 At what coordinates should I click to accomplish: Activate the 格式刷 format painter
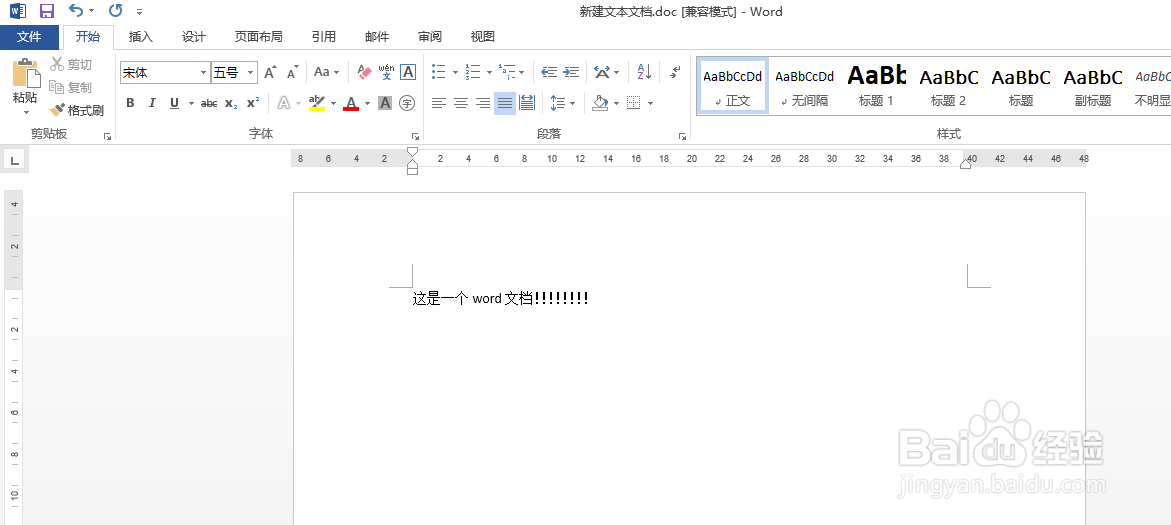click(x=76, y=111)
